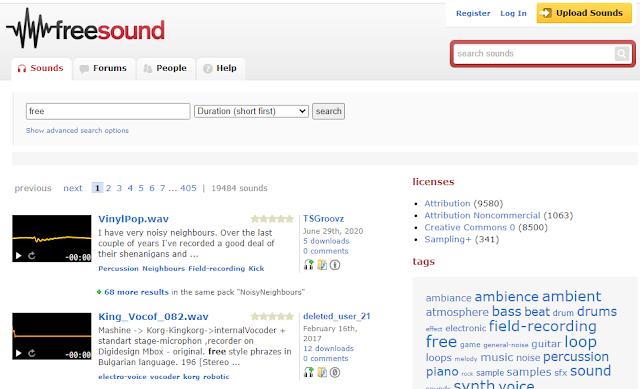The width and height of the screenshot is (640, 389).
Task: Filter by Attribution Noncommercial license
Action: [x=482, y=215]
